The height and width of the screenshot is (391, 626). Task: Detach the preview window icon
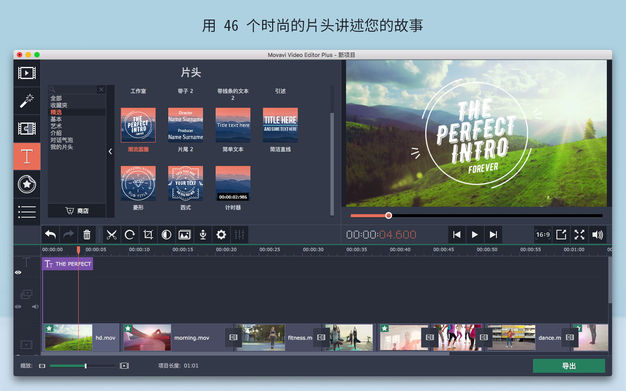click(561, 235)
